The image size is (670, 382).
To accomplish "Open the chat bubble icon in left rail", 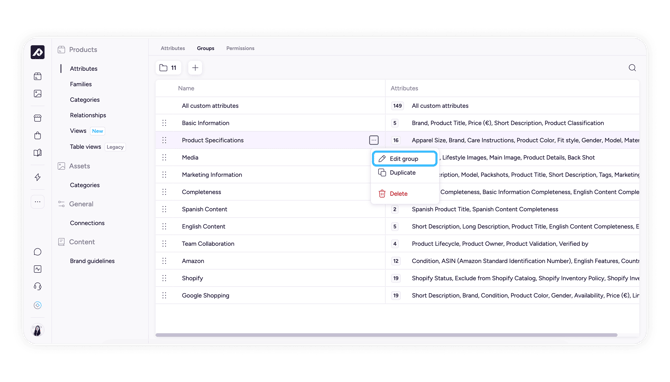I will coord(38,252).
